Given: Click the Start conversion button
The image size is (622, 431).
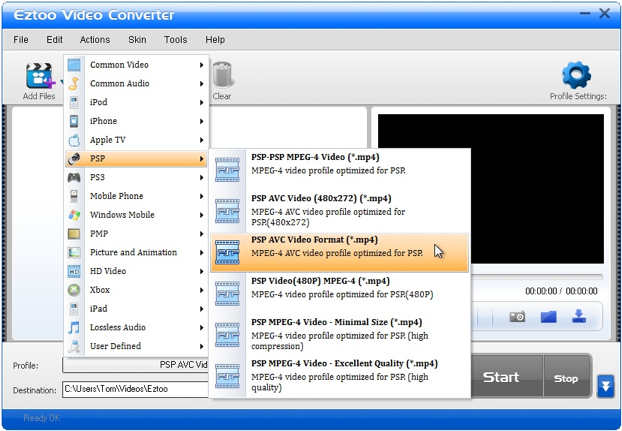Looking at the screenshot, I should click(x=506, y=377).
